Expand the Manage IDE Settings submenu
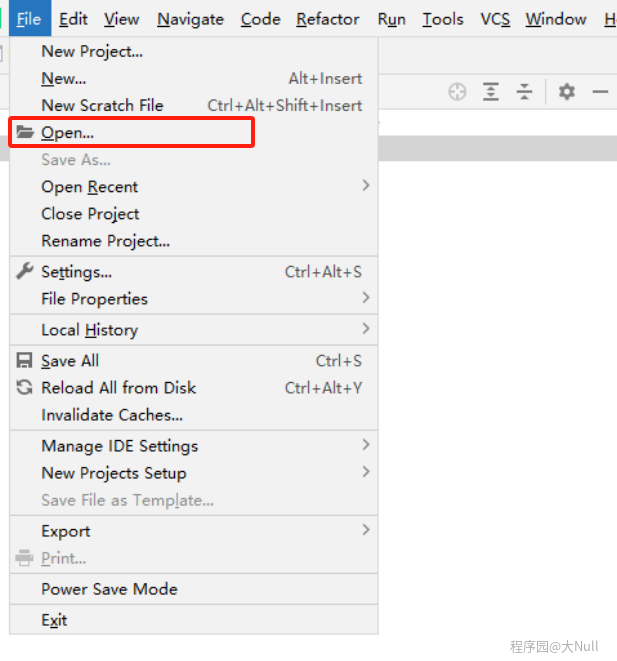The height and width of the screenshot is (661, 617). (x=365, y=445)
